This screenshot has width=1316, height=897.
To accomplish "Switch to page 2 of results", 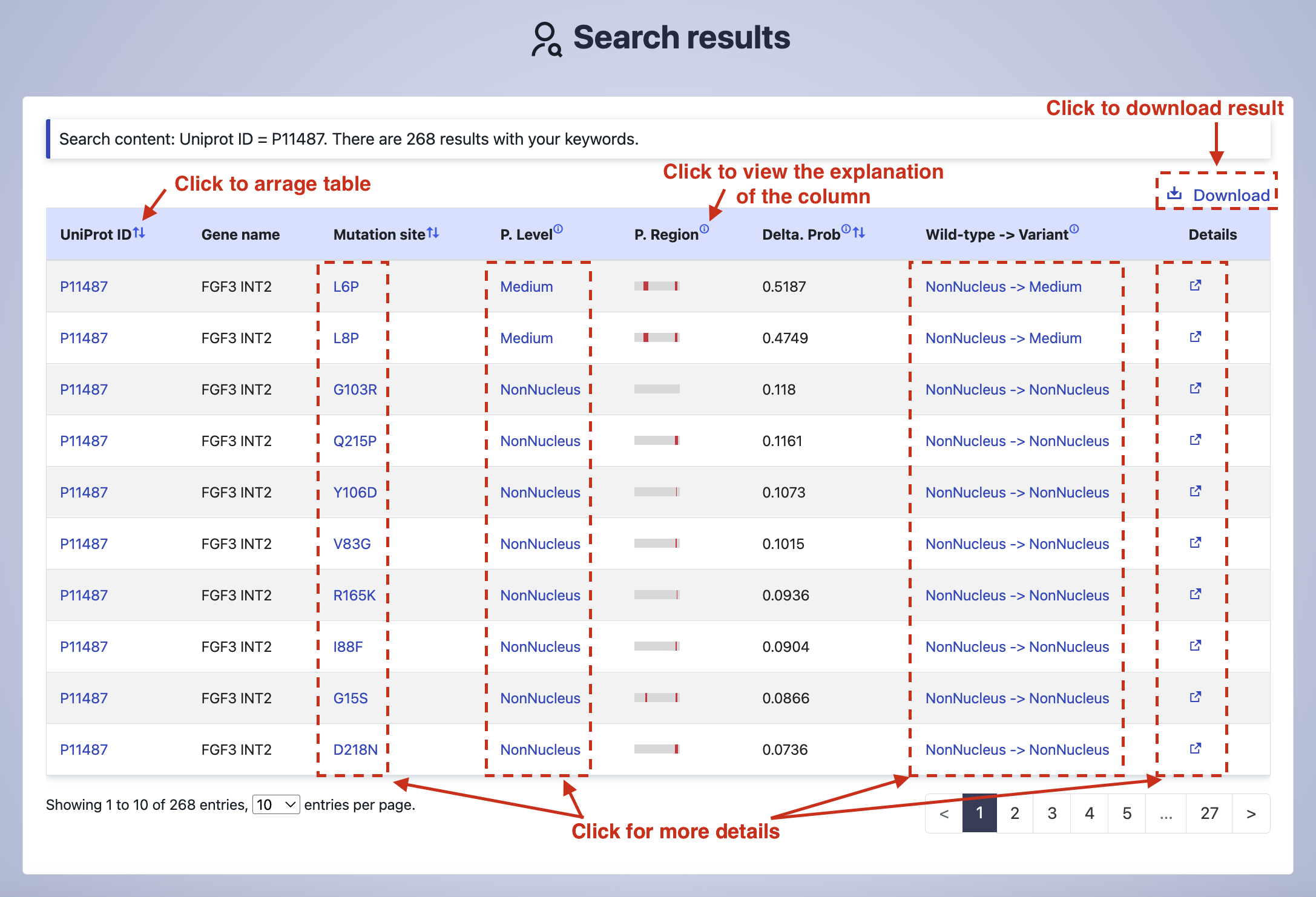I will click(x=1015, y=813).
